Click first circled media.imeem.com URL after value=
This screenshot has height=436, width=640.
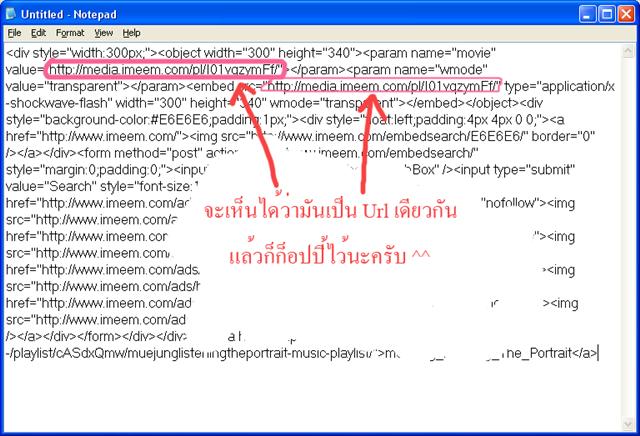tap(166, 70)
